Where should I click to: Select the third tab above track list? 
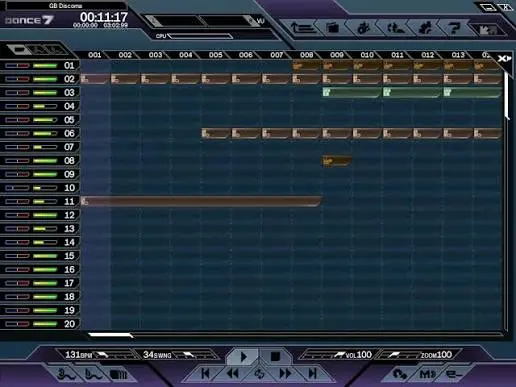(57, 50)
